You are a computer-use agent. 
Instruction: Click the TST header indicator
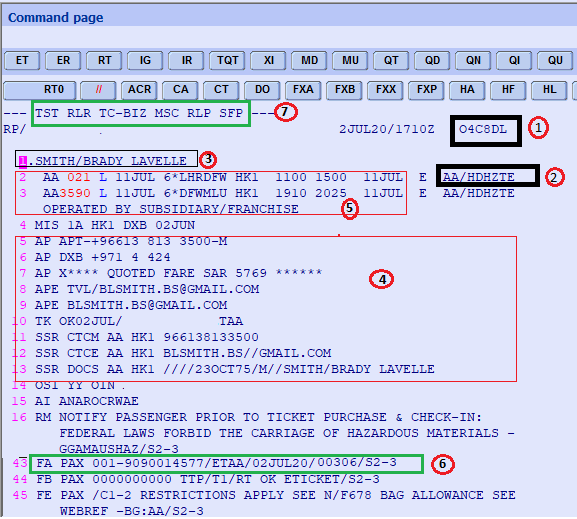[x=47, y=113]
